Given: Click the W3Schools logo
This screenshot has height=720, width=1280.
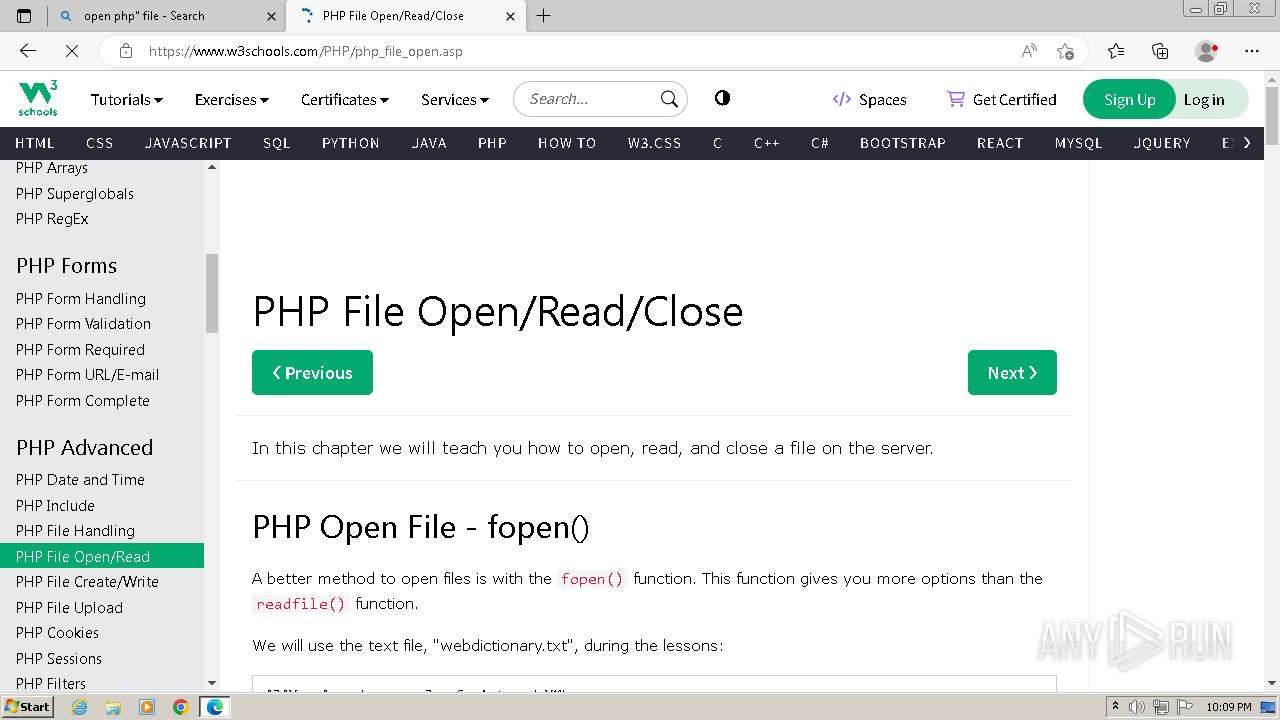Looking at the screenshot, I should [x=38, y=99].
